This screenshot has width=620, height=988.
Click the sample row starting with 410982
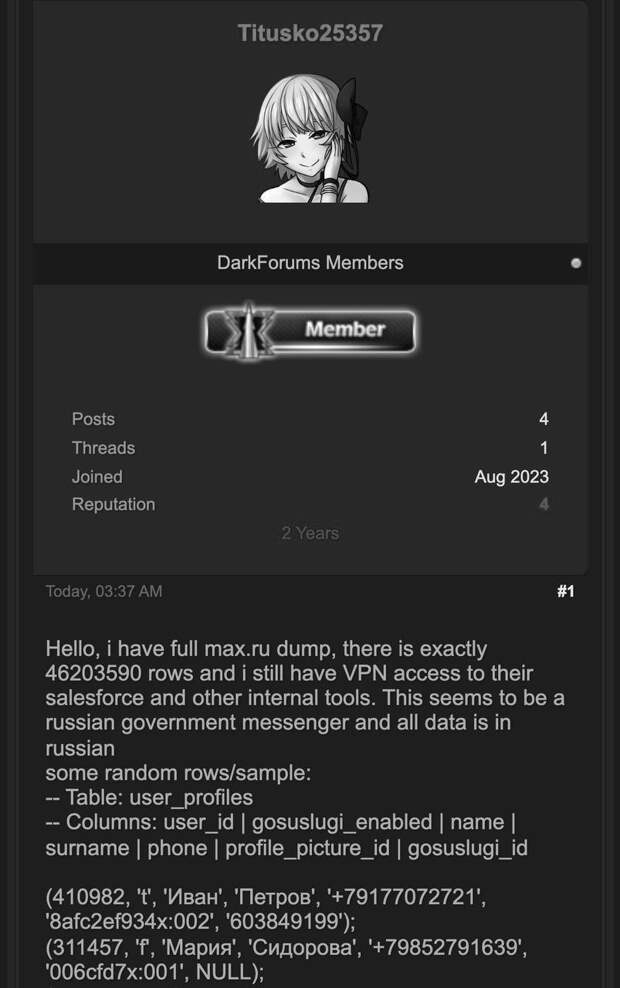pos(268,898)
